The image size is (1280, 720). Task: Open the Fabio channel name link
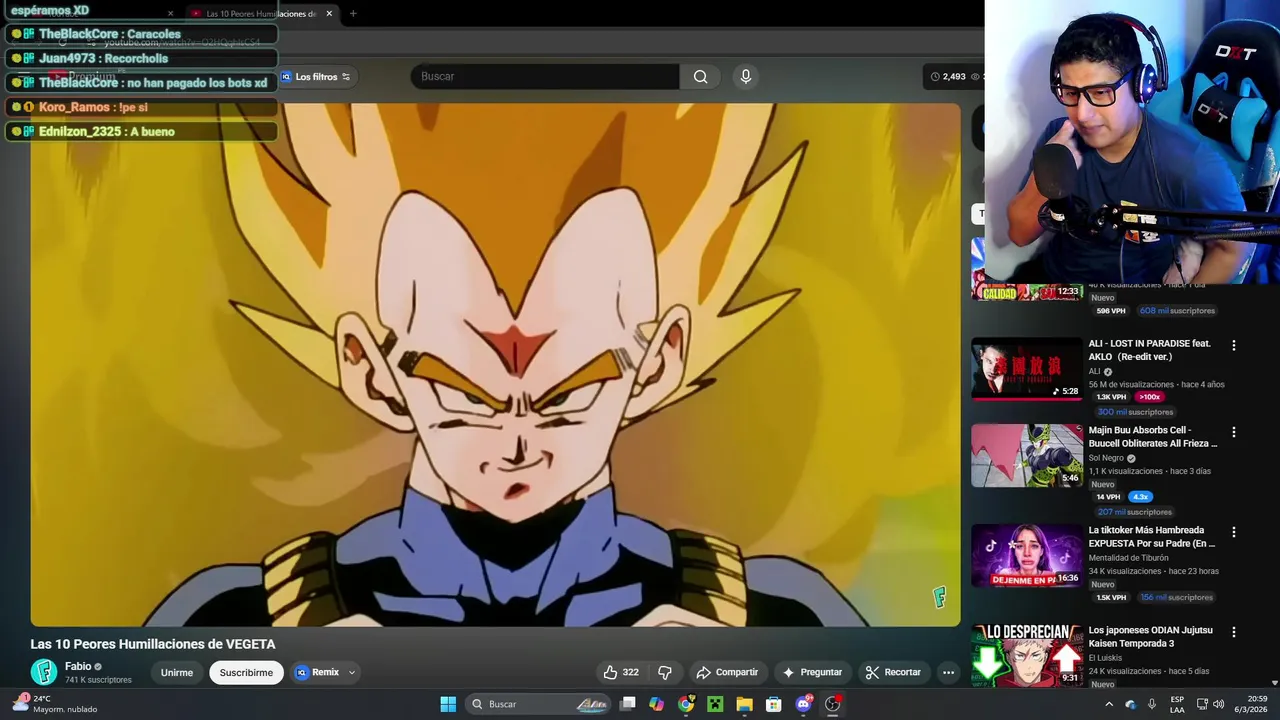tap(78, 666)
